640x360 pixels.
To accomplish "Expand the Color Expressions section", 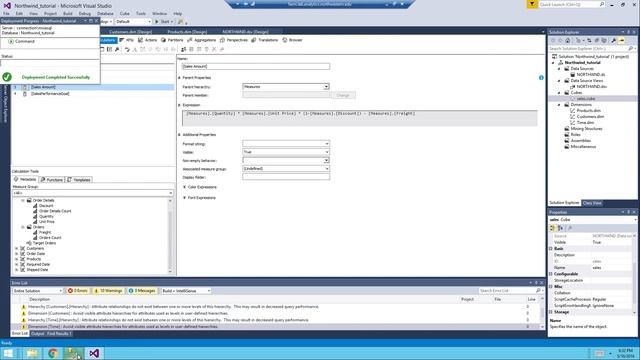I will point(184,187).
